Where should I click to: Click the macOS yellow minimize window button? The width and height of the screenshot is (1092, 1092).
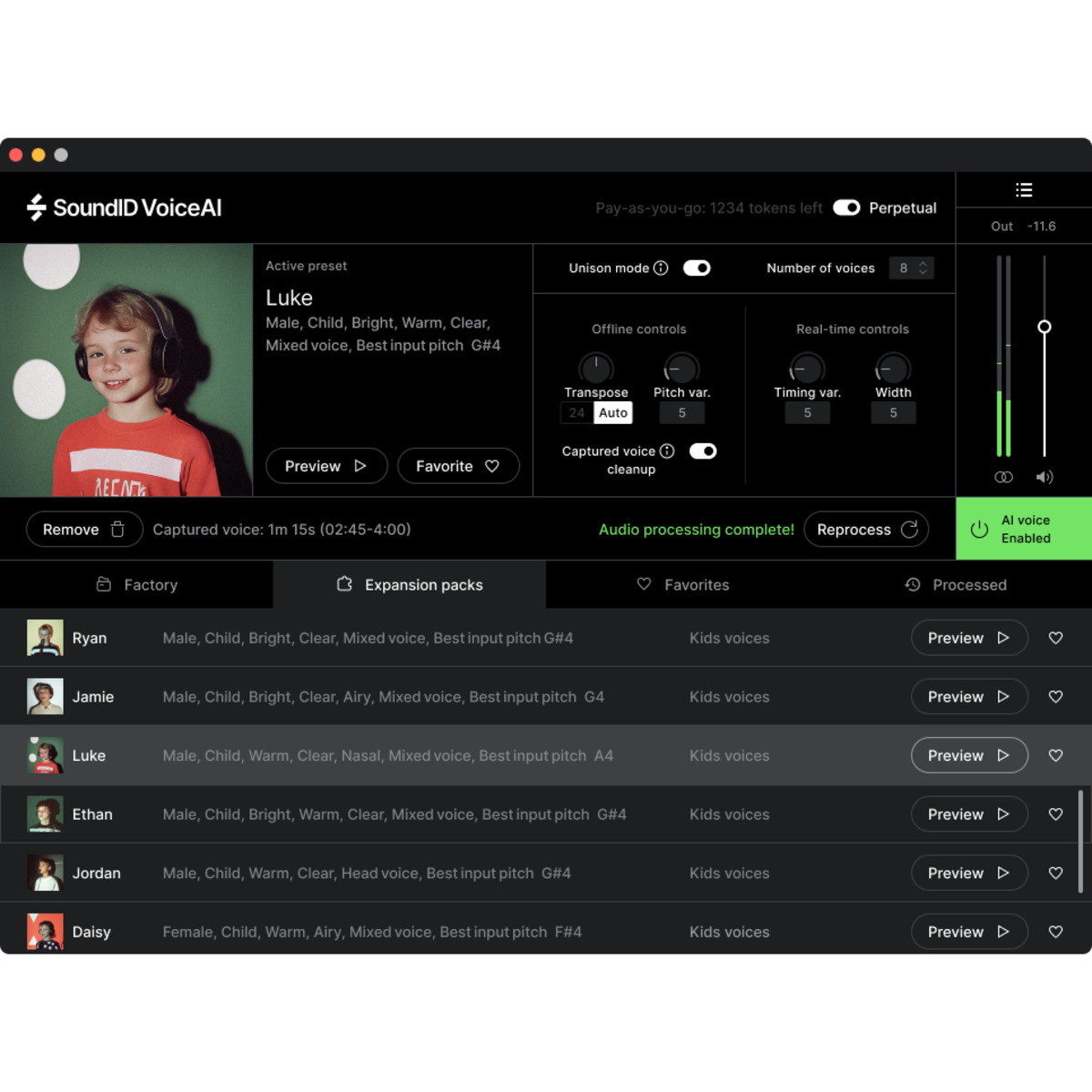[38, 155]
